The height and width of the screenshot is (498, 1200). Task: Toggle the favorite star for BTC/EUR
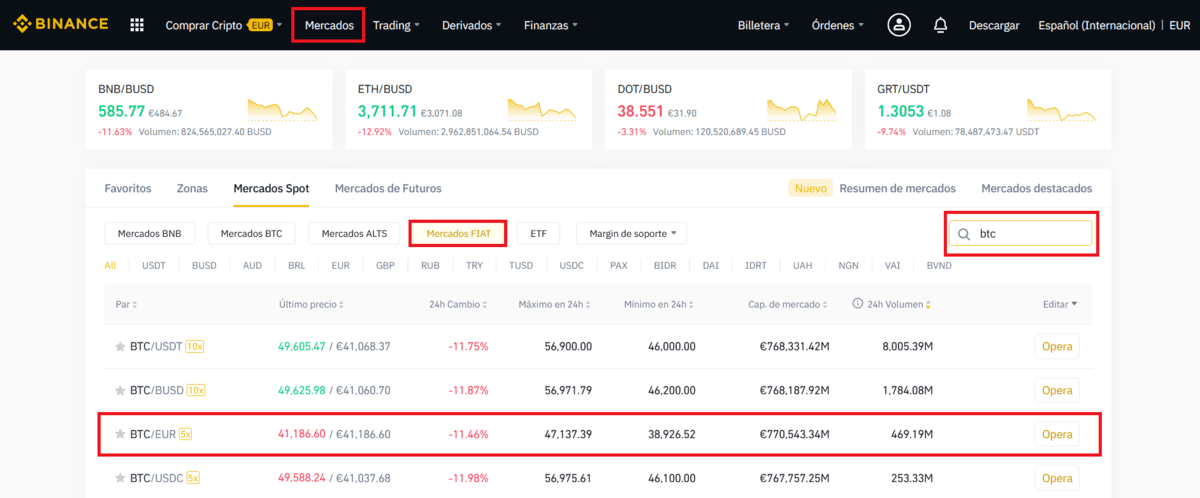(120, 434)
